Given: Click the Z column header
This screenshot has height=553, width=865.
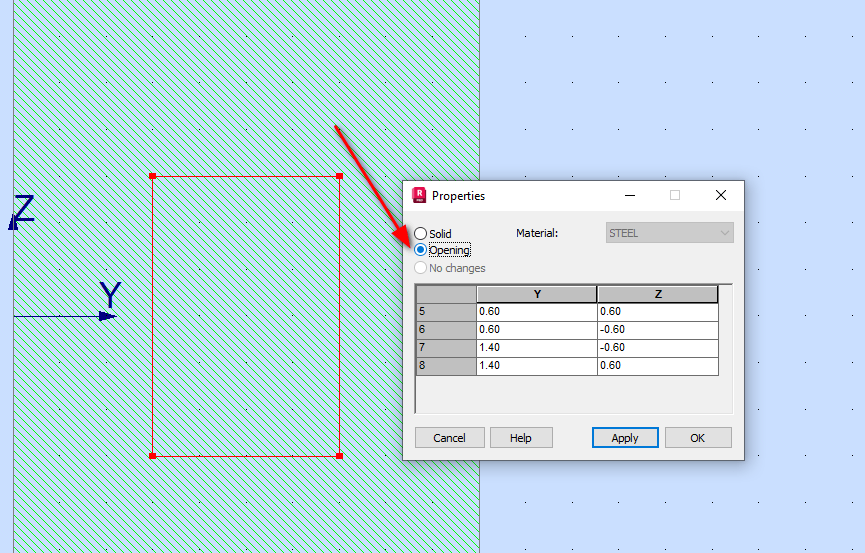Looking at the screenshot, I should [x=658, y=294].
